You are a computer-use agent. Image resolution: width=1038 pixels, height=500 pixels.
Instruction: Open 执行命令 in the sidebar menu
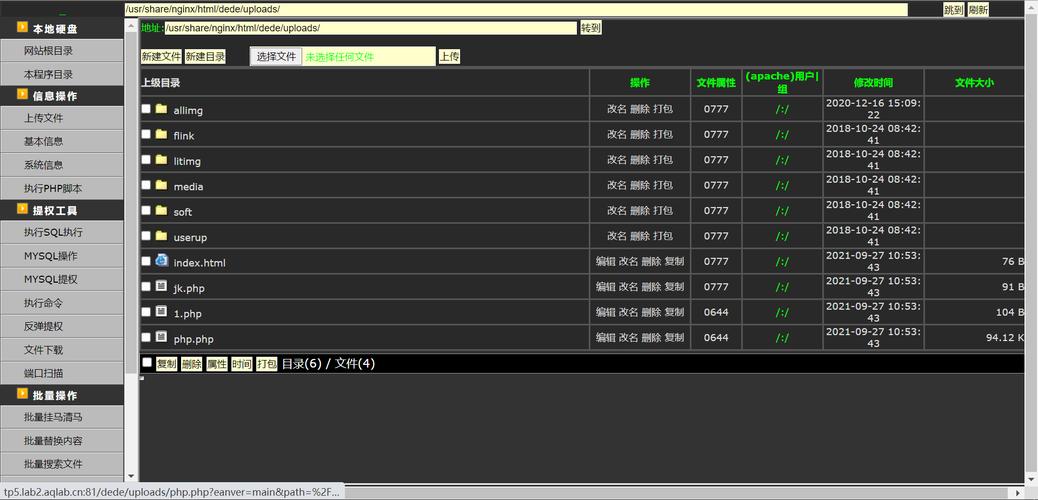pyautogui.click(x=44, y=303)
